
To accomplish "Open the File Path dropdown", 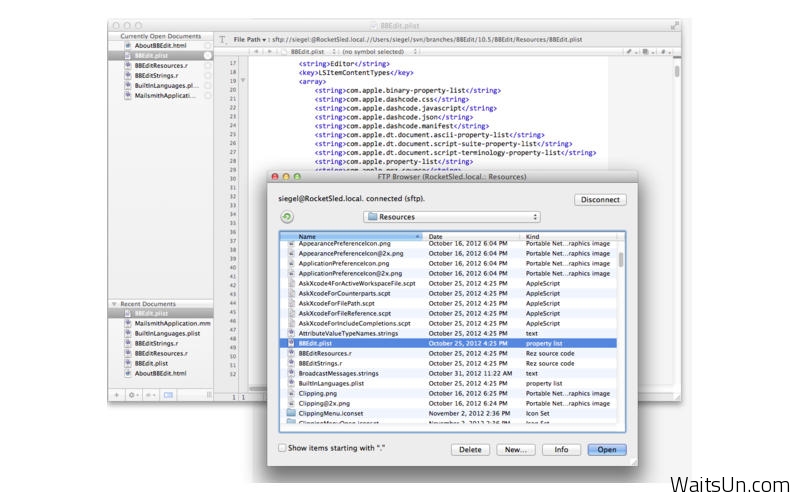I will [249, 39].
